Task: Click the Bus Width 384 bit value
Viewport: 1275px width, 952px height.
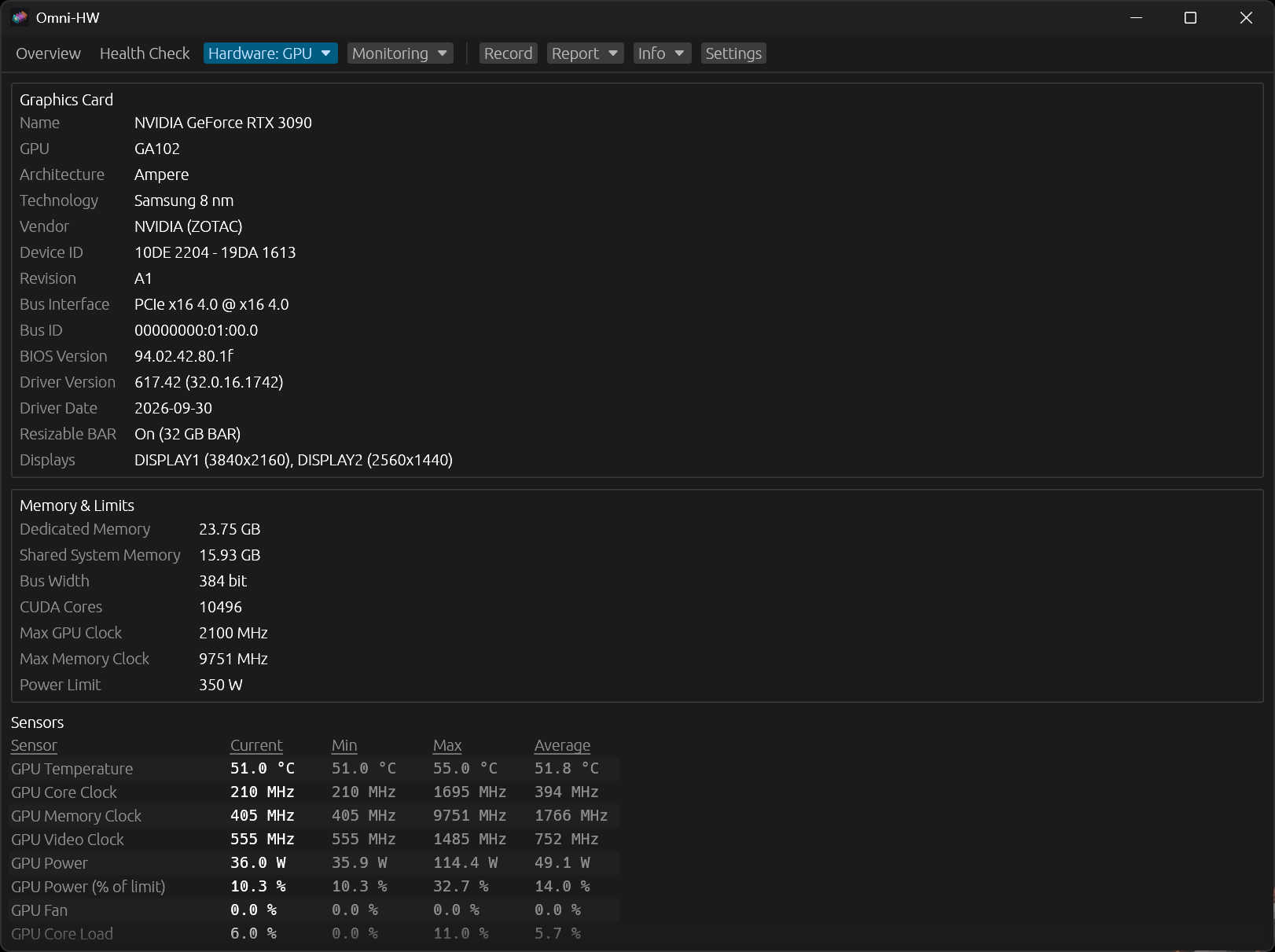Action: coord(223,581)
